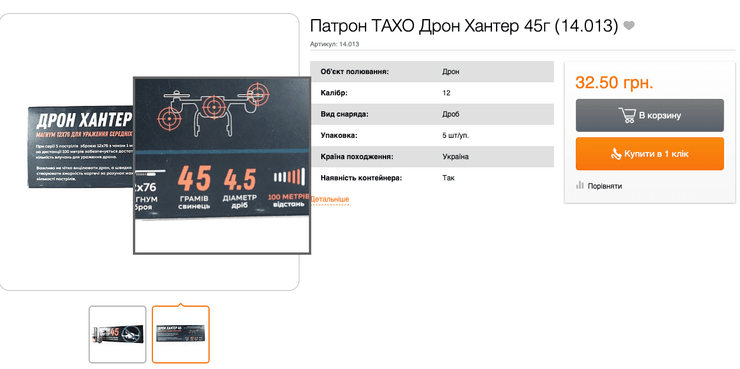
Task: Click «Артикул: 14.013» text
Action: pos(335,44)
